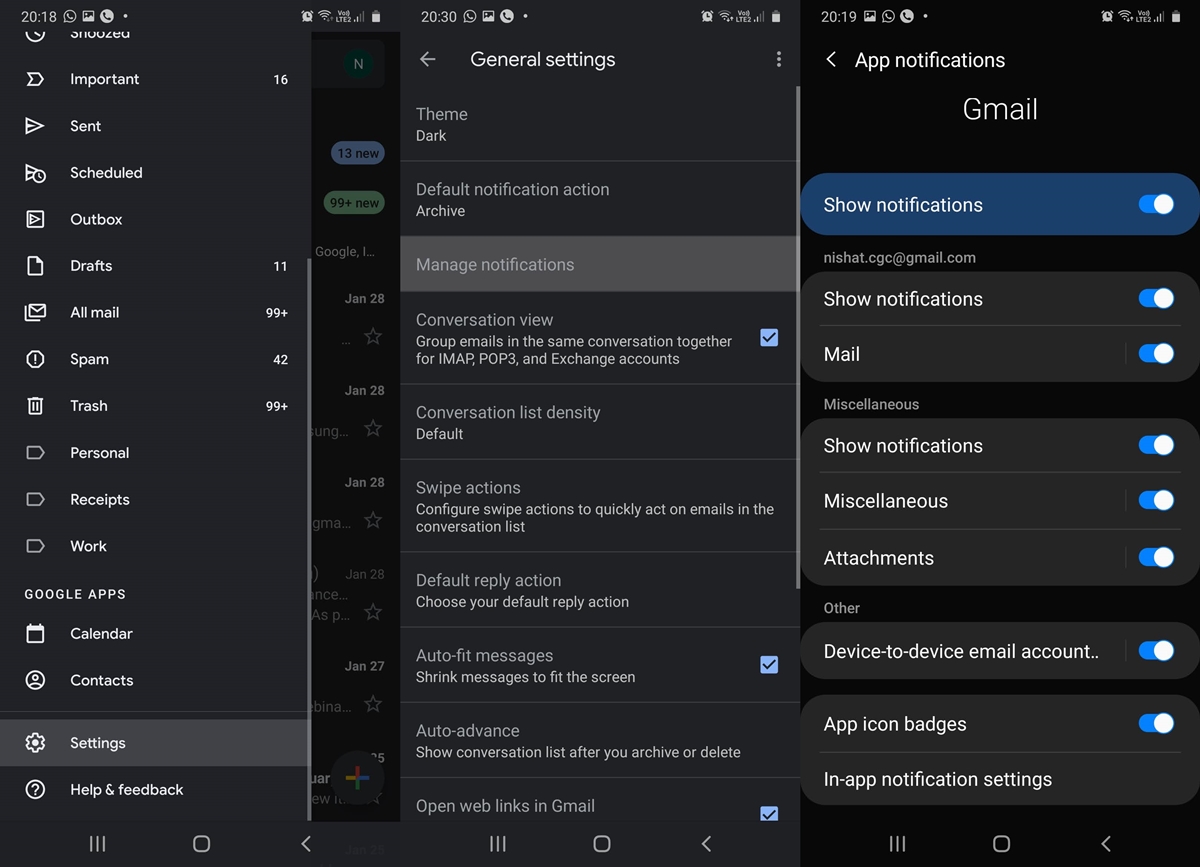Click the Settings gear icon in drawer

[35, 743]
